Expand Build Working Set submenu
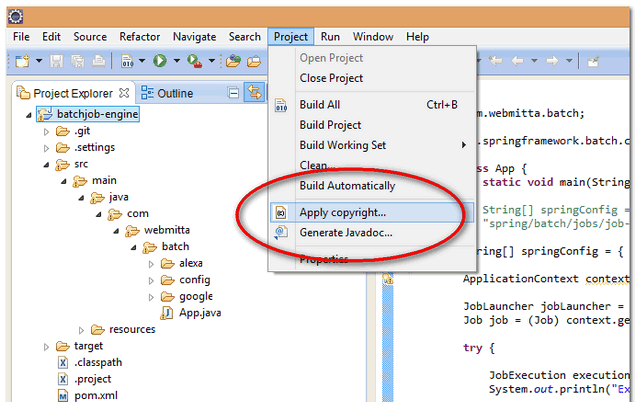The width and height of the screenshot is (636, 402). point(372,146)
